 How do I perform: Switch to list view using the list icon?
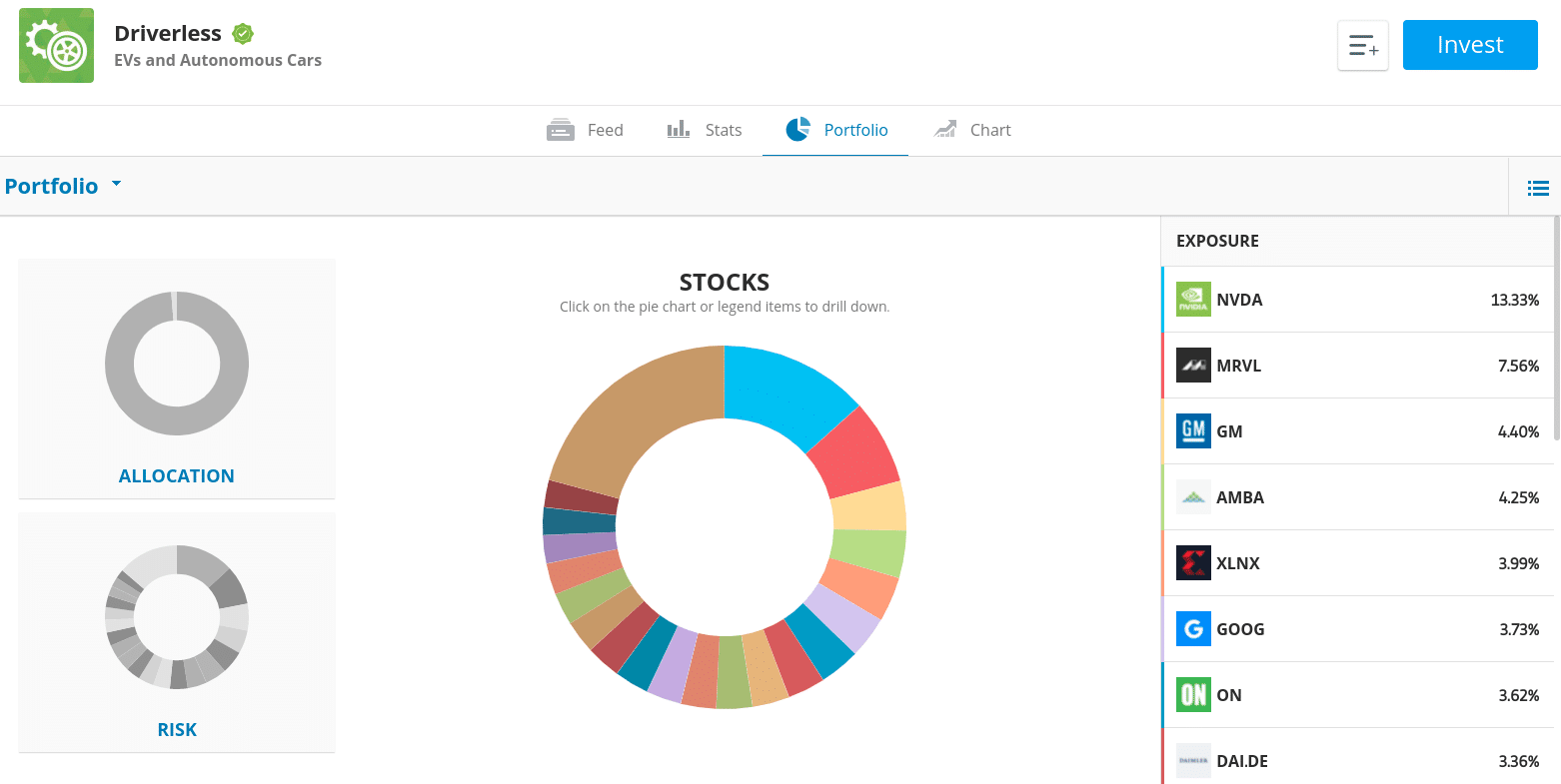1538,187
